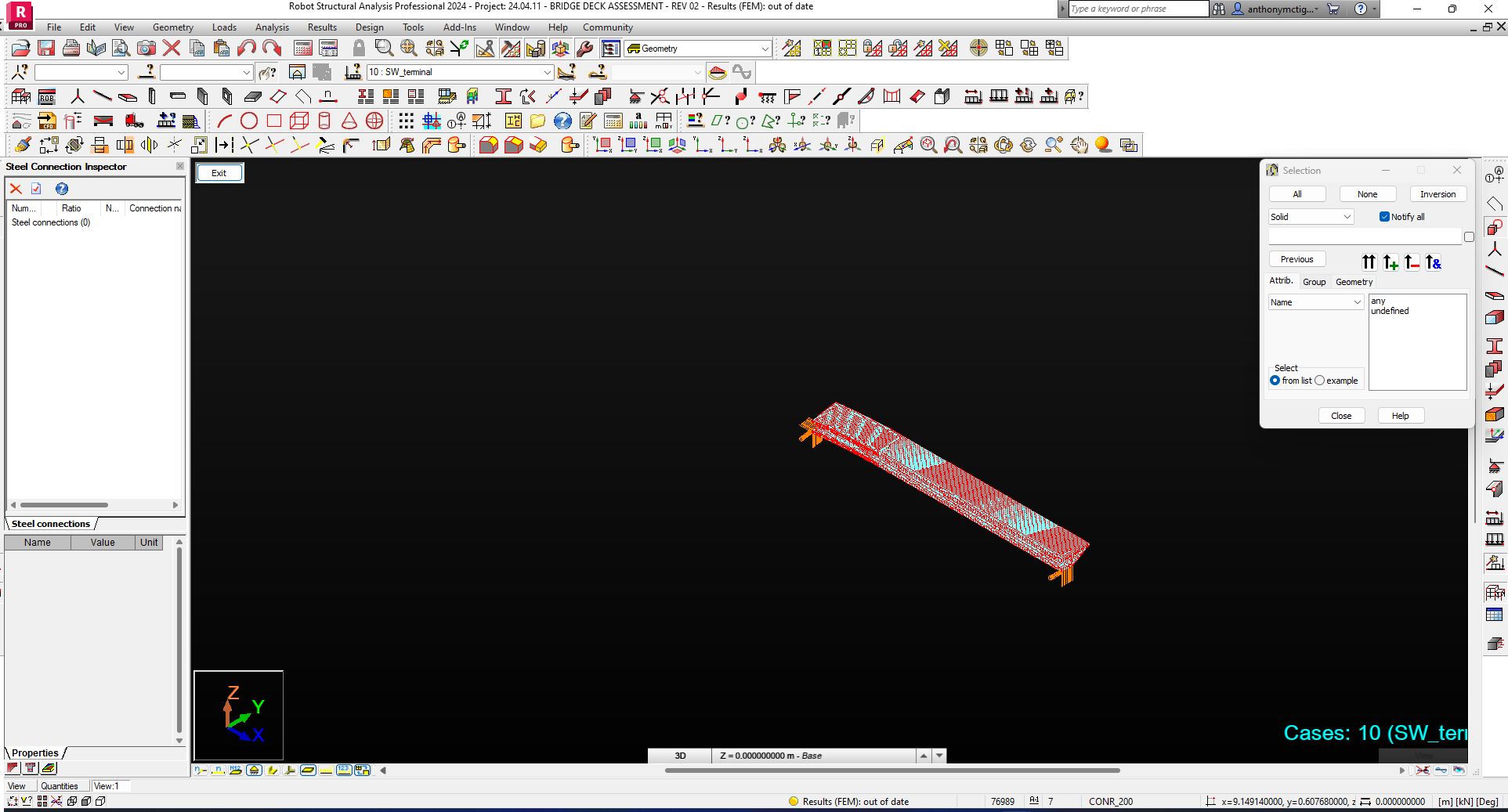This screenshot has height=812, width=1508.
Task: Activate the pan hand tool
Action: [1079, 145]
